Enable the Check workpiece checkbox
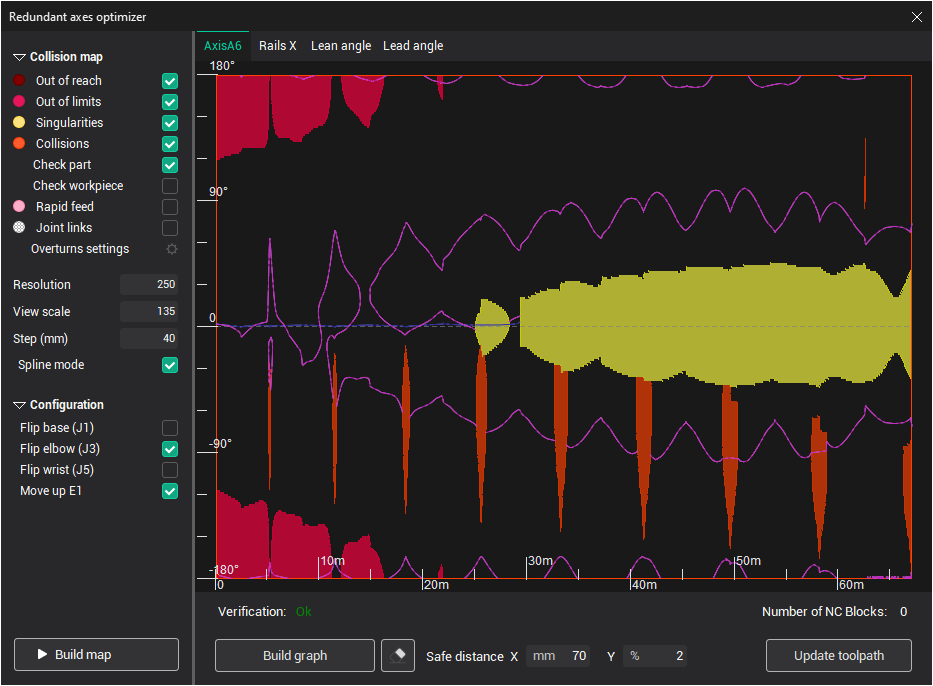The height and width of the screenshot is (686, 933). click(170, 186)
